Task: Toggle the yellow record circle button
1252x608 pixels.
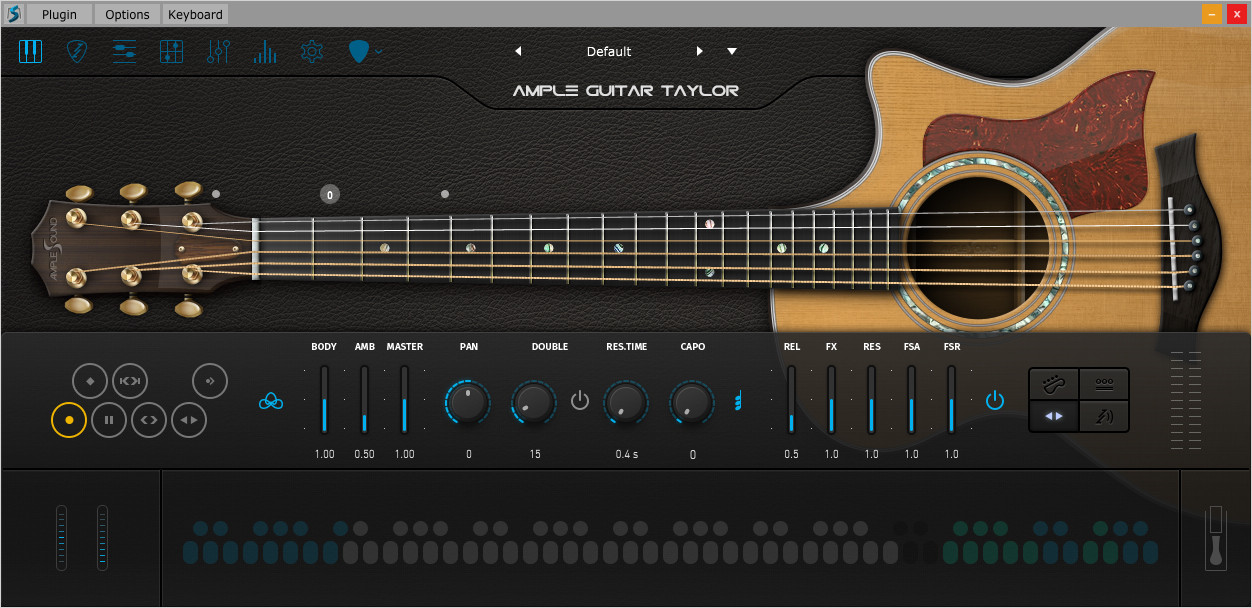Action: click(x=69, y=420)
